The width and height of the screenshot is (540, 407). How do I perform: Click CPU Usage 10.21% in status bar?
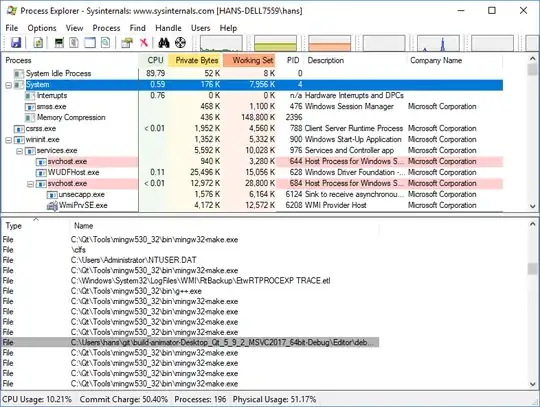(x=37, y=399)
